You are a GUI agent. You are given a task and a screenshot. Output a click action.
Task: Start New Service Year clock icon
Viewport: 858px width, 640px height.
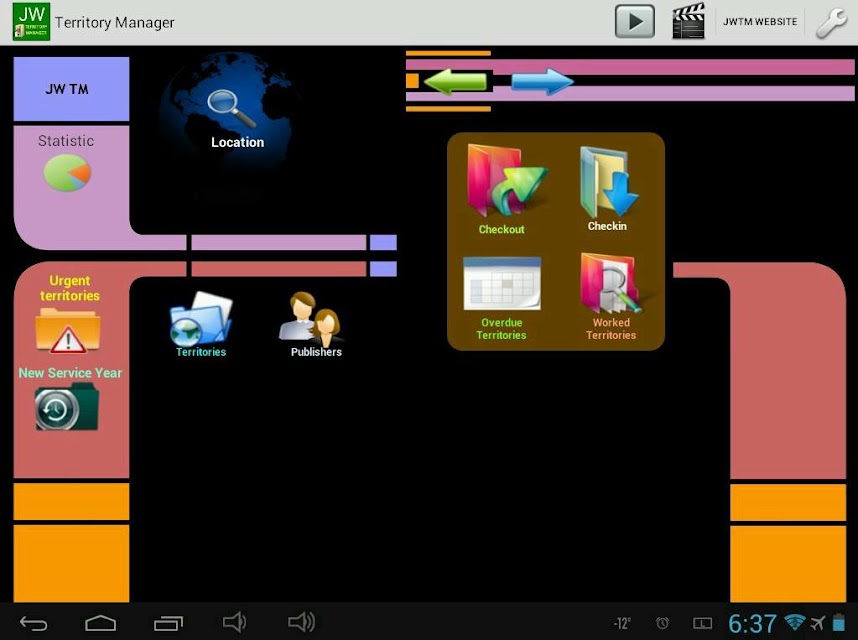tap(67, 407)
